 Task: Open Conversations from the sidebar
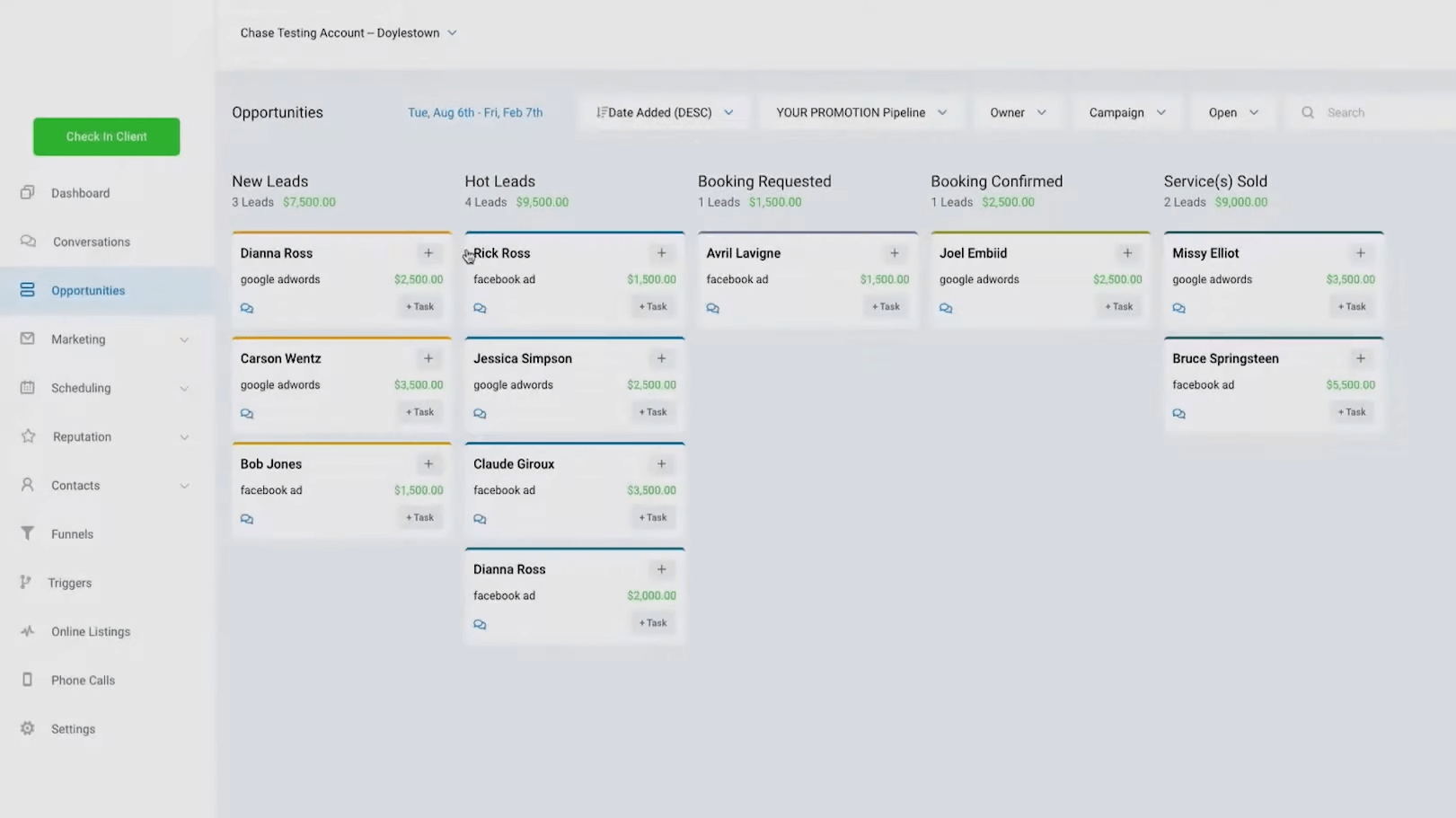pos(91,242)
